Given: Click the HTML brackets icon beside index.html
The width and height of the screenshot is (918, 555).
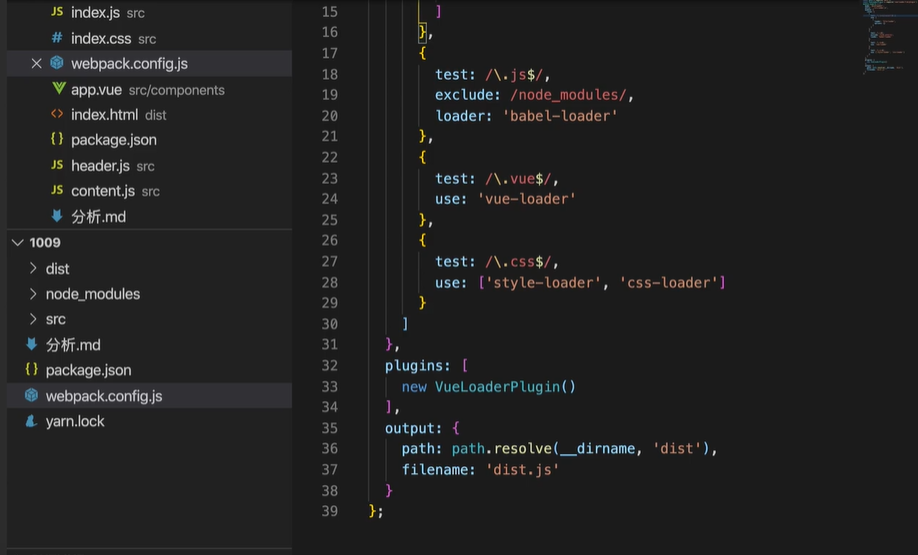Looking at the screenshot, I should coord(57,114).
